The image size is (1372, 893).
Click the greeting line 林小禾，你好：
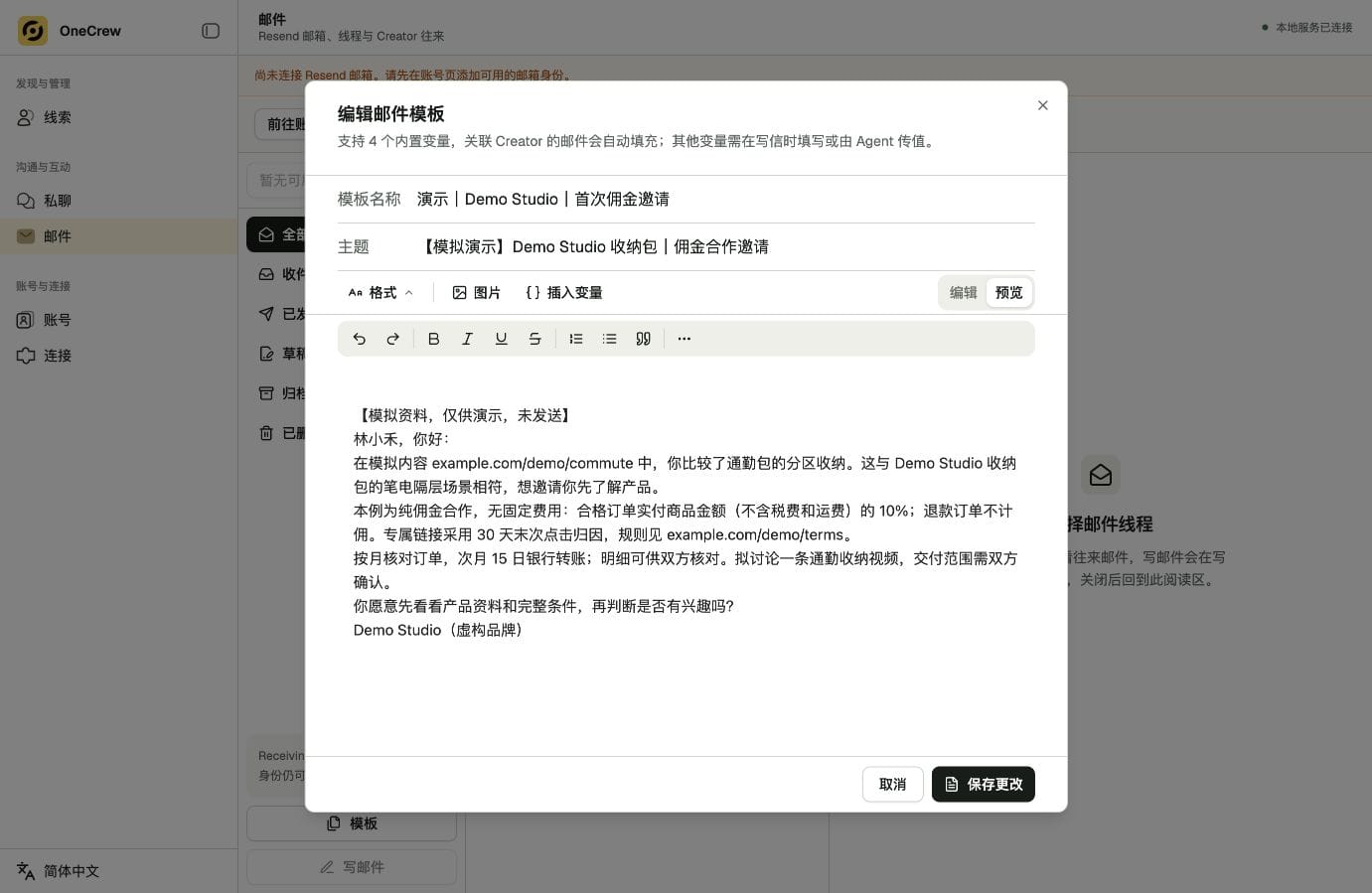(402, 439)
